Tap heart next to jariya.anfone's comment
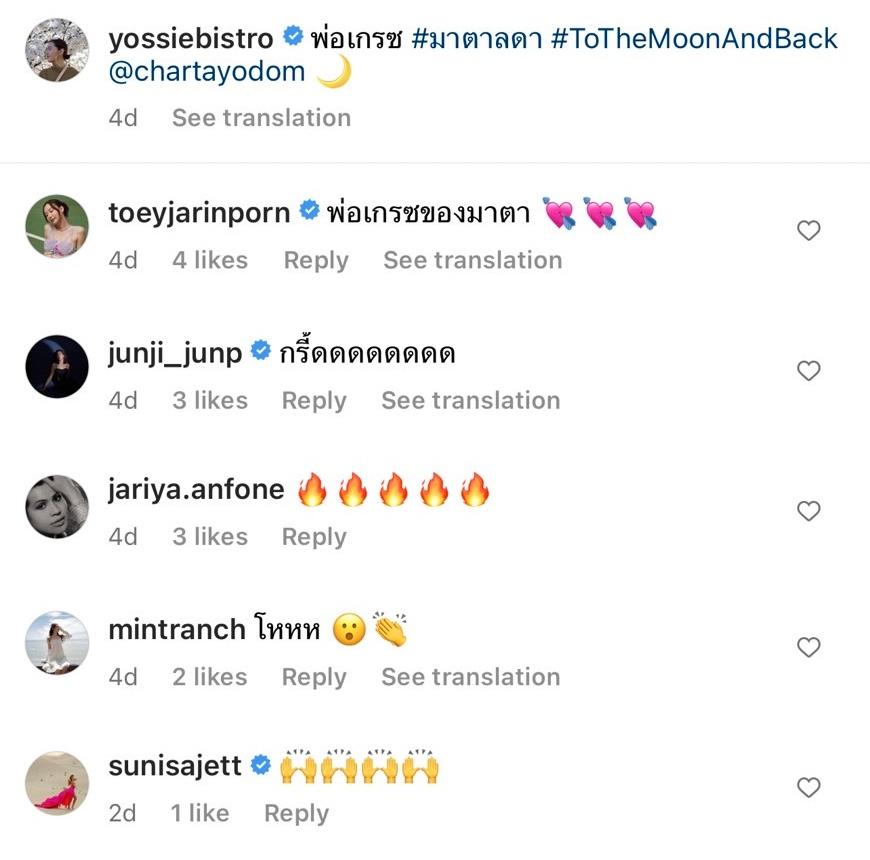The image size is (870, 860). pyautogui.click(x=808, y=511)
